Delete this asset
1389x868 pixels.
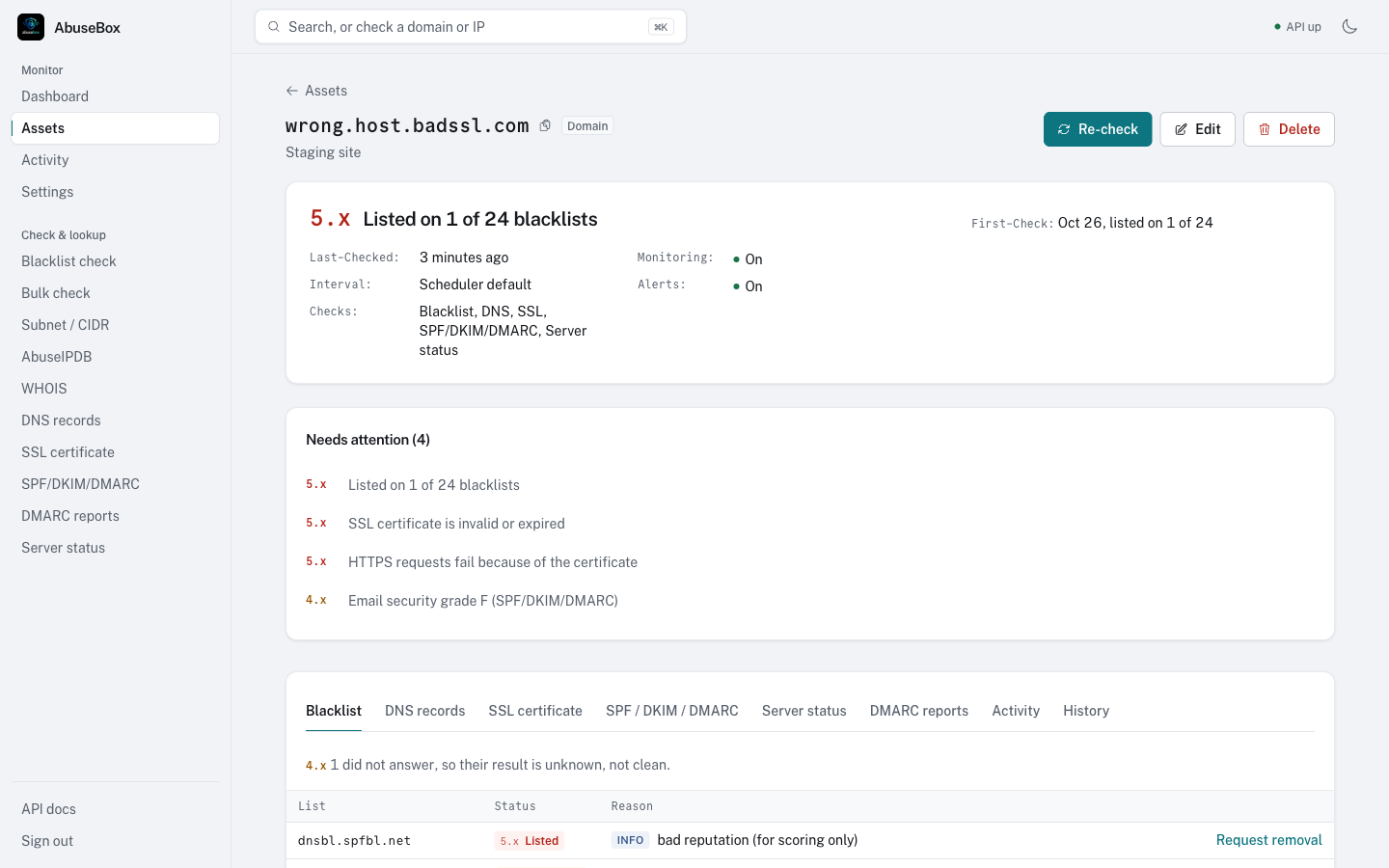click(1289, 129)
